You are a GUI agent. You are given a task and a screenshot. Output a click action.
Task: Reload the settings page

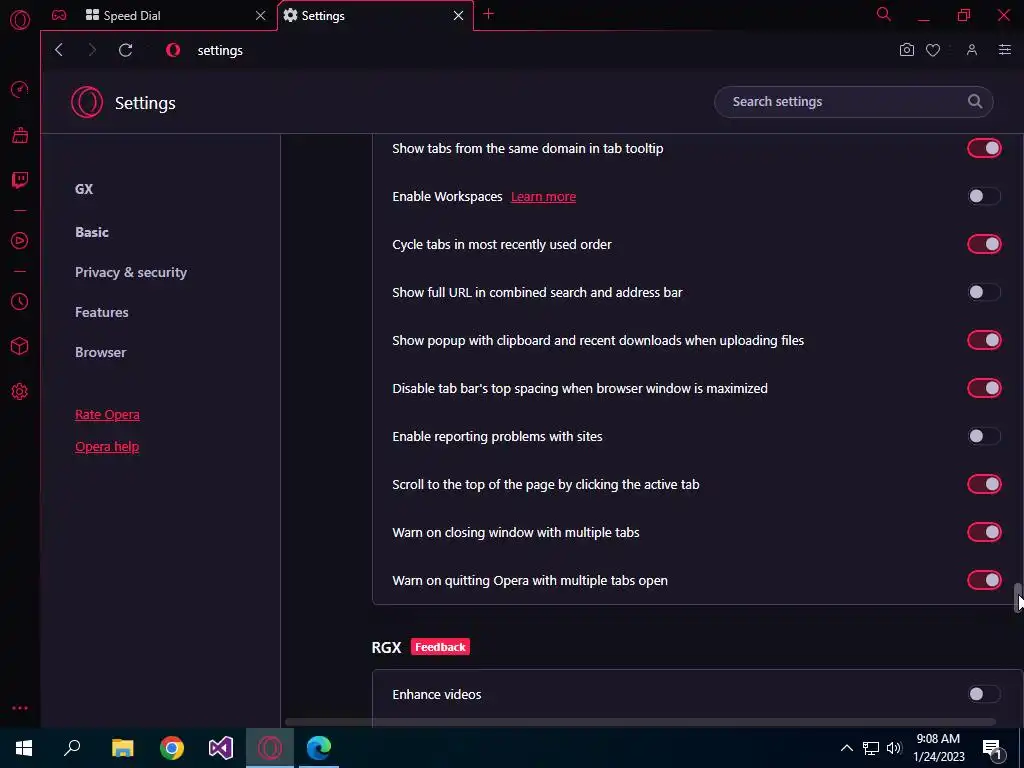pos(125,50)
